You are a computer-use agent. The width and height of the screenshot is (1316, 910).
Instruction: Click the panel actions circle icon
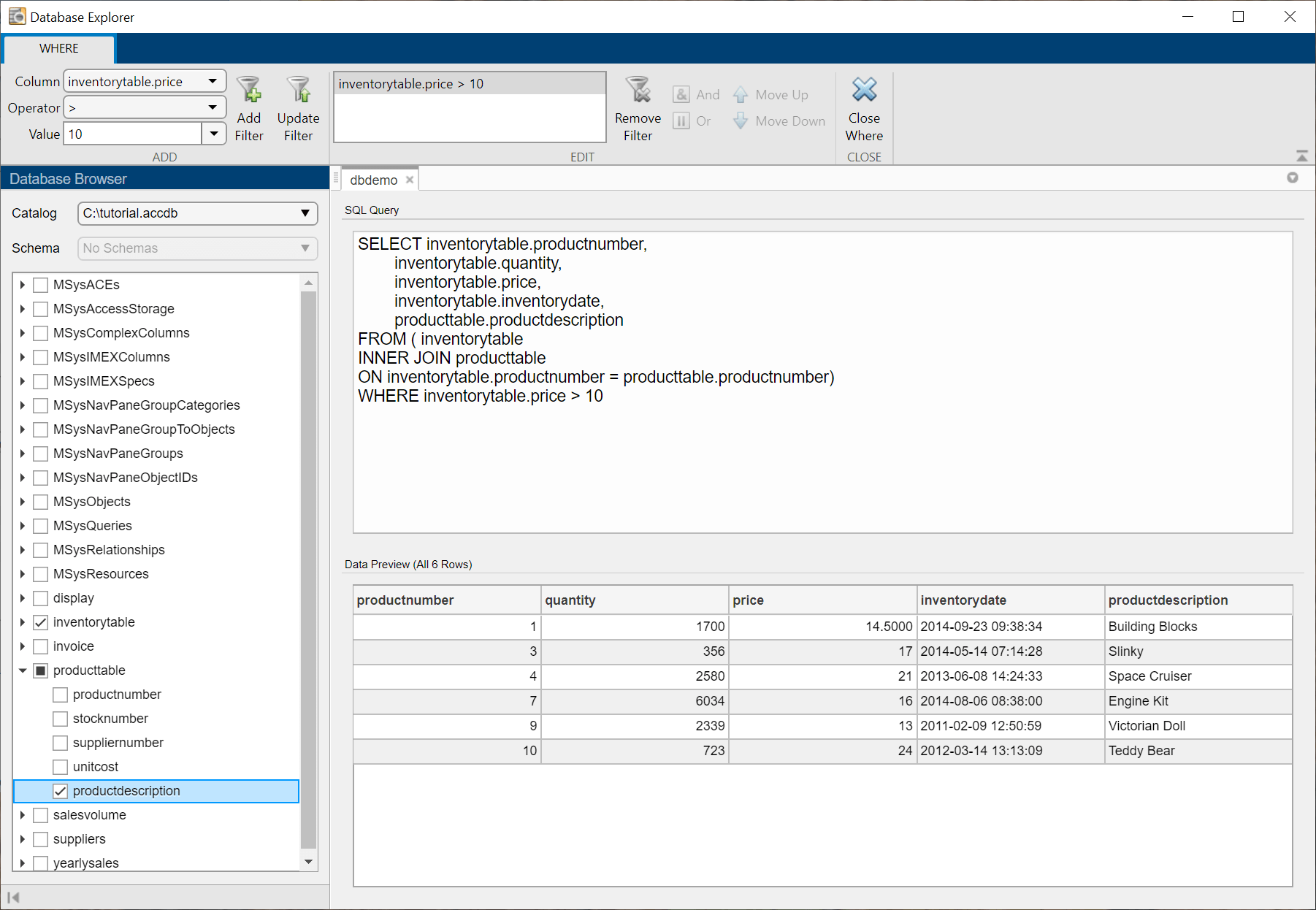(1292, 177)
